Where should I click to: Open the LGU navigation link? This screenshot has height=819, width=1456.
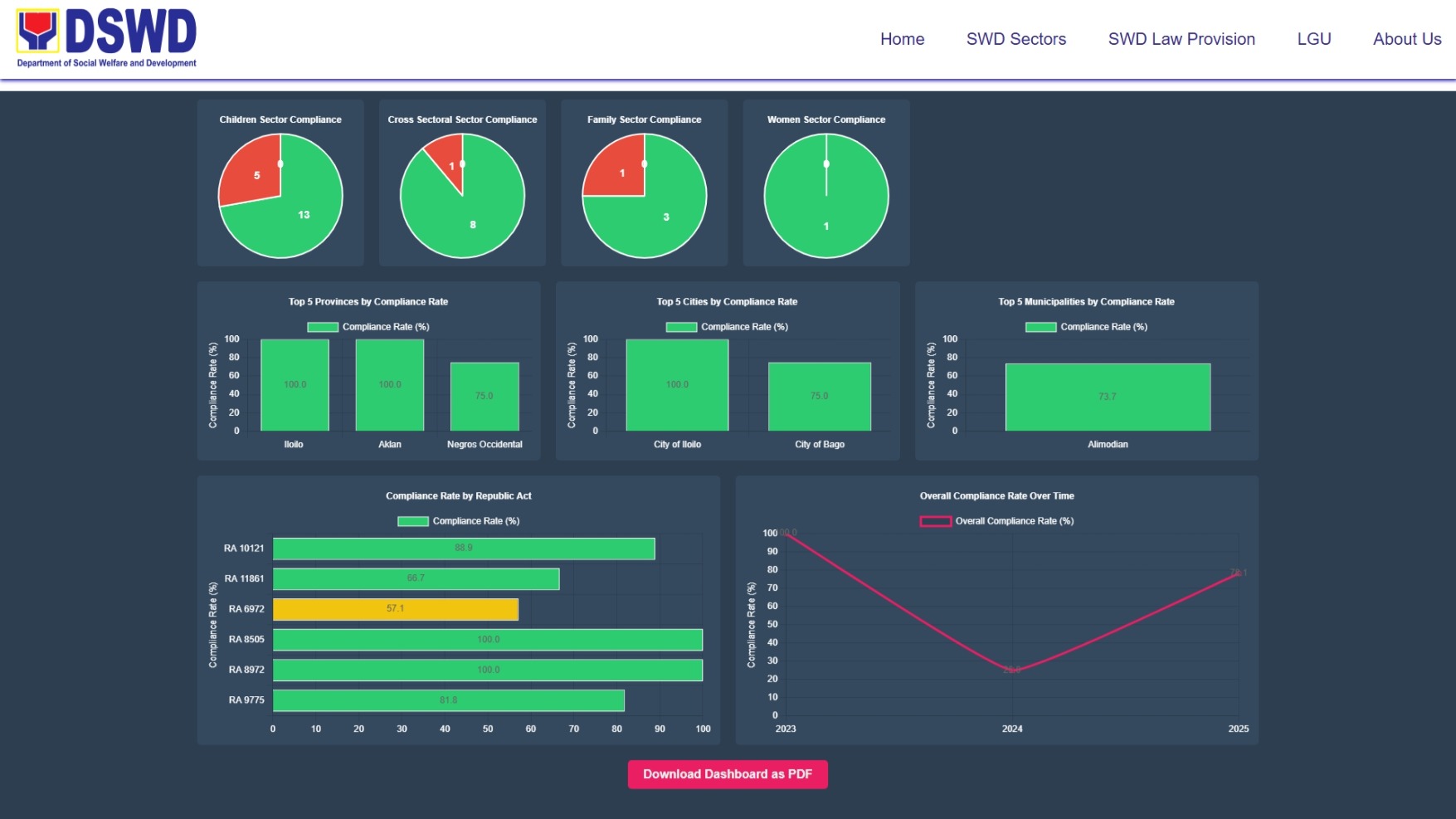(x=1313, y=39)
